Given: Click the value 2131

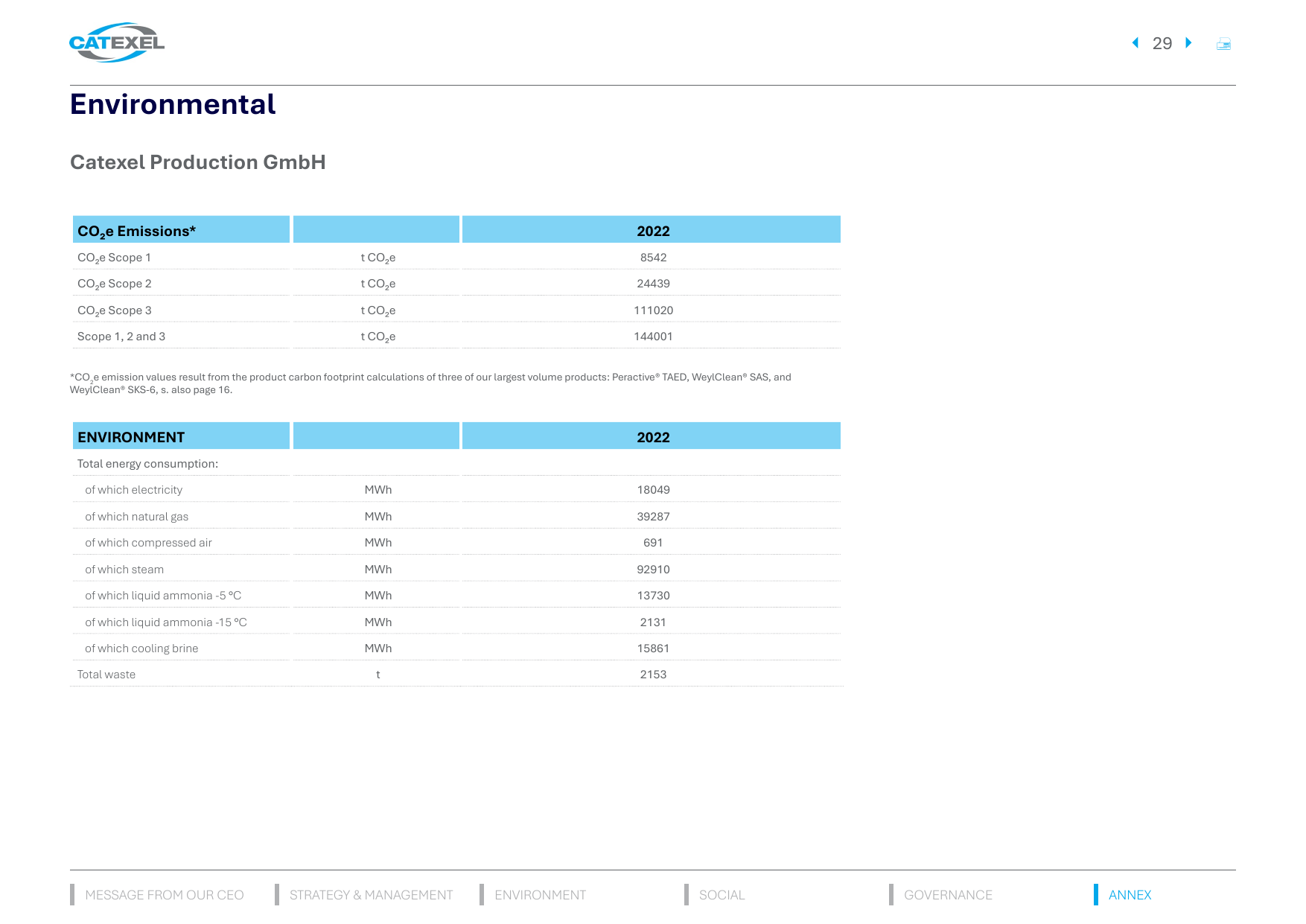Looking at the screenshot, I should coord(653,622).
